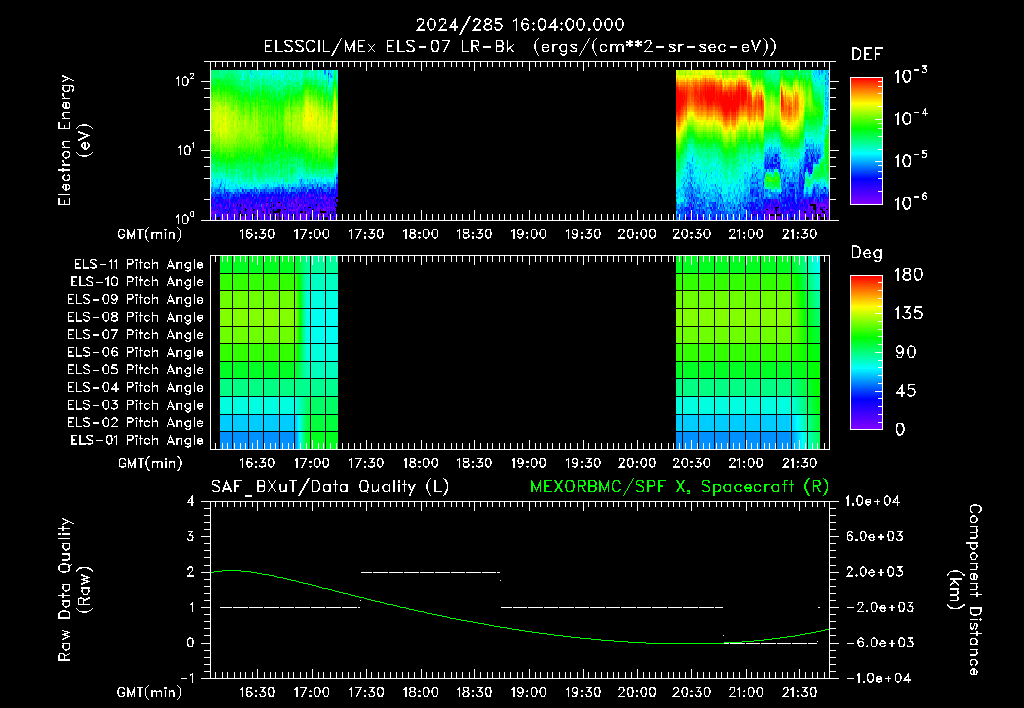Screen dimensions: 1024x708
Task: Click the 135 value on Deg scale
Action: pyautogui.click(x=908, y=314)
